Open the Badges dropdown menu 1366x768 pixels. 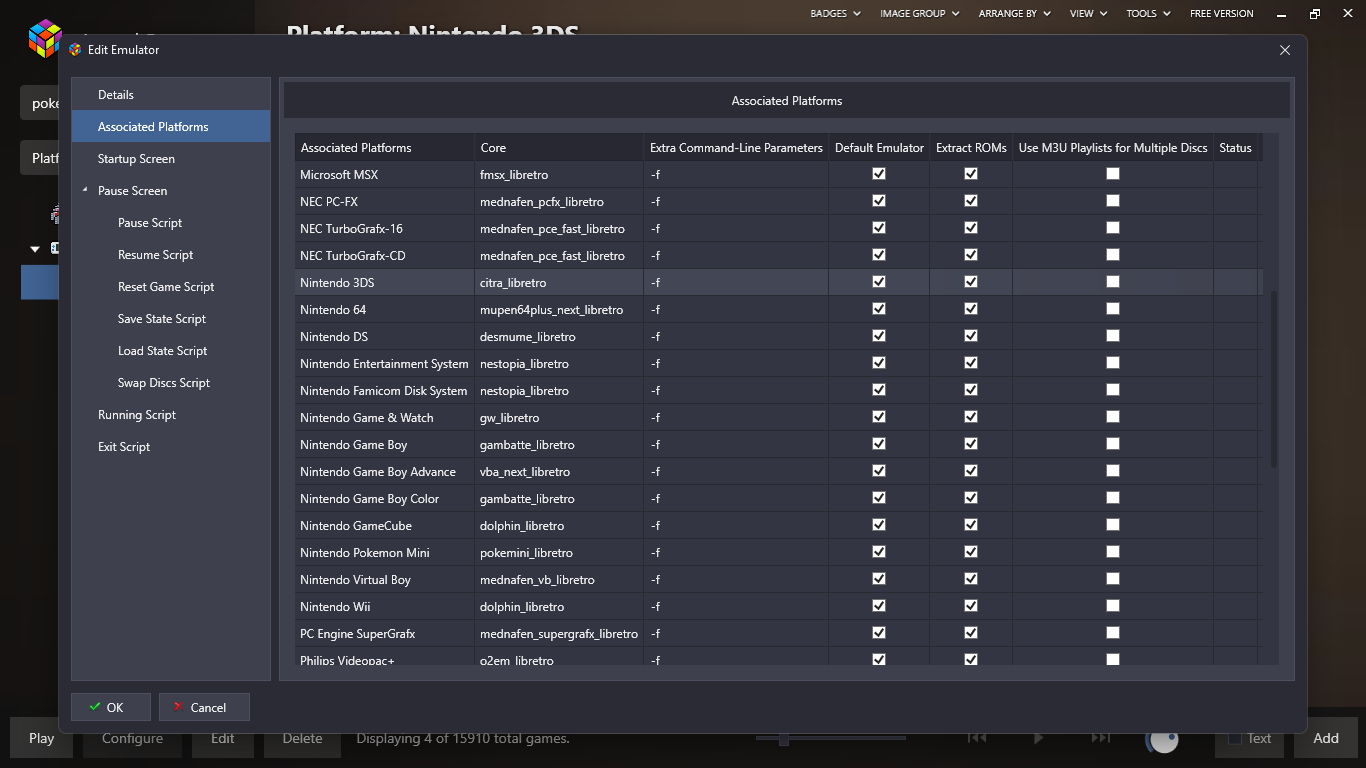835,13
